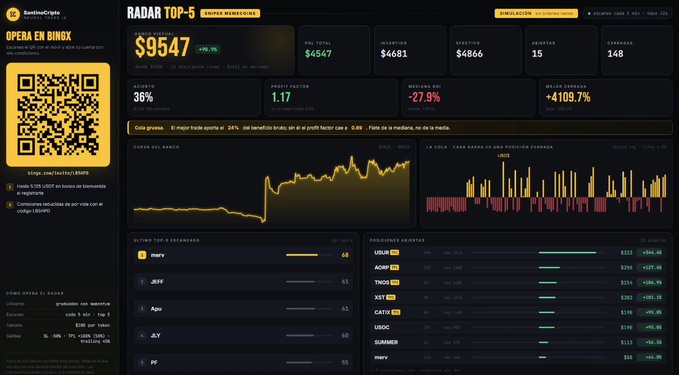Image resolution: width=679 pixels, height=375 pixels.
Task: Click the rank 4 badge beside JLY
Action: (x=142, y=336)
